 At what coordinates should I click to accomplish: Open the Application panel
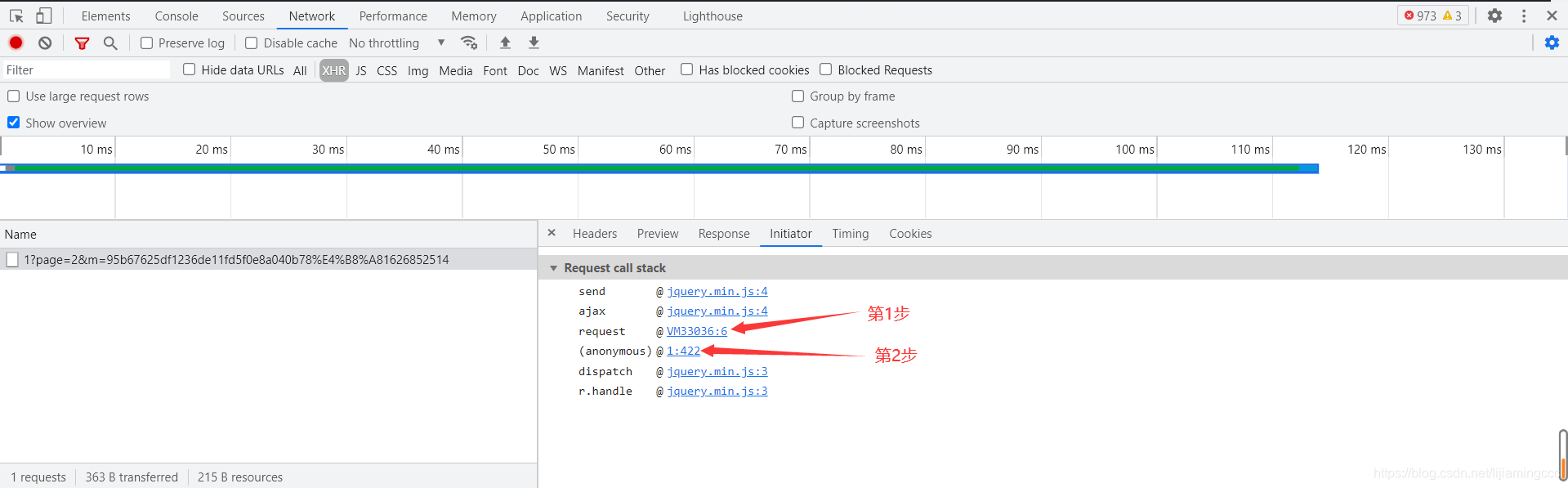(552, 16)
